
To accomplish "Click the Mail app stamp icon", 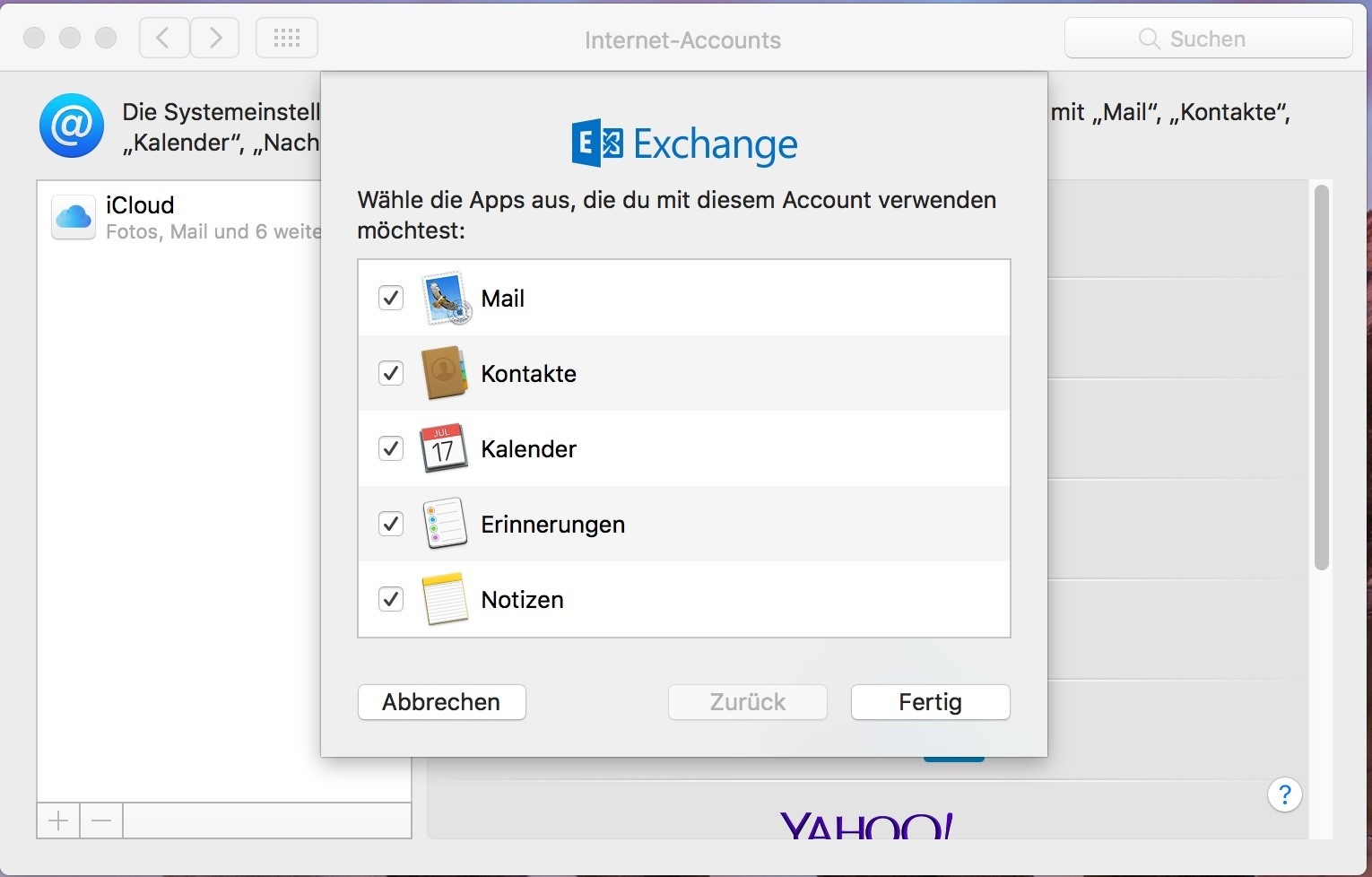I will click(x=446, y=298).
